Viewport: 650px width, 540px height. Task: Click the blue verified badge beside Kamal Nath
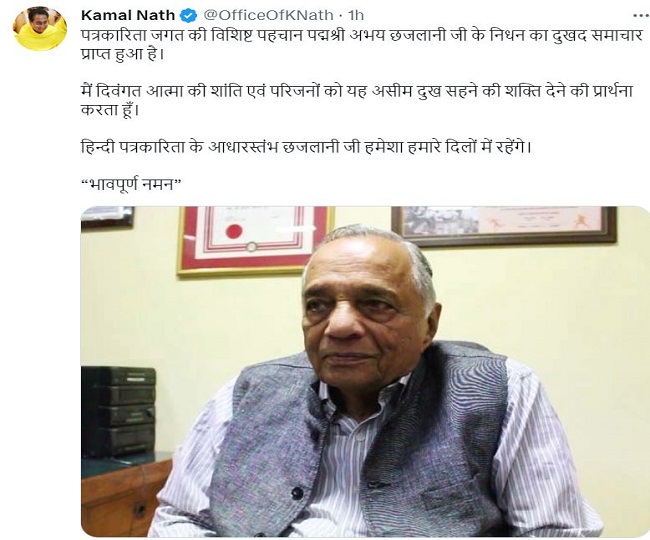189,16
